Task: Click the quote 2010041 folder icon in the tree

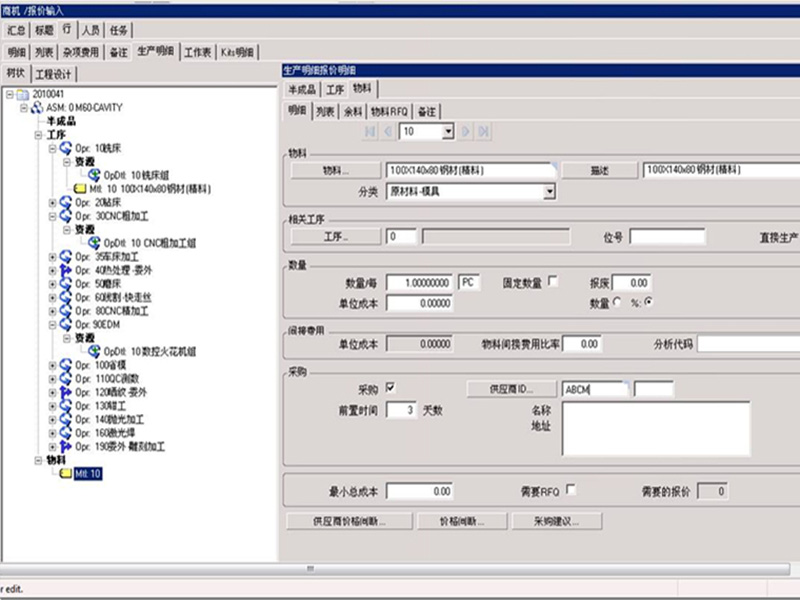Action: (22, 94)
